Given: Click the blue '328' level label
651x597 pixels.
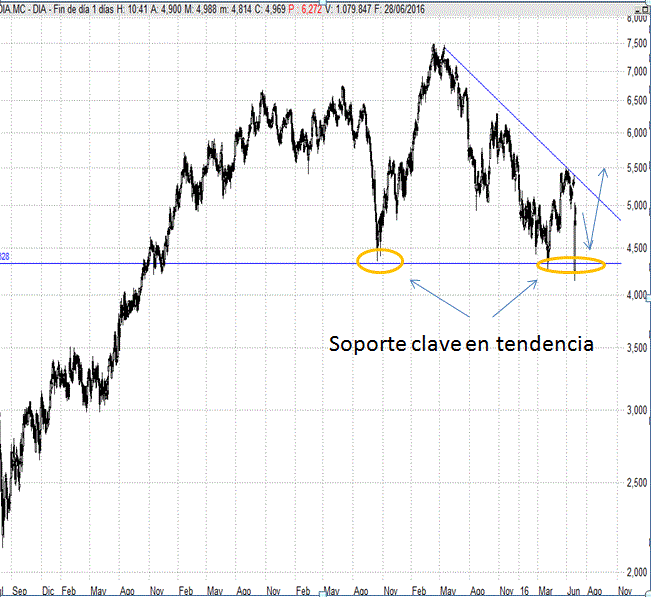Looking at the screenshot, I should (5, 256).
